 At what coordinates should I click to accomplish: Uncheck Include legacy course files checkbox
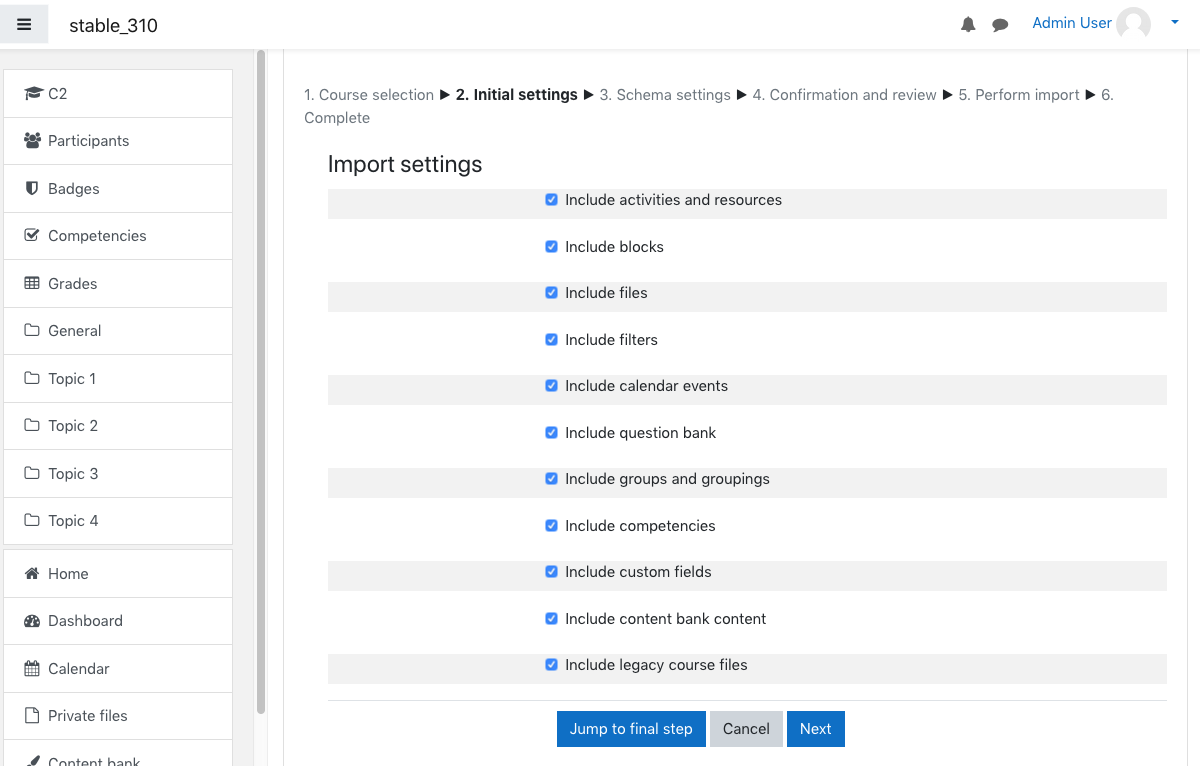551,665
